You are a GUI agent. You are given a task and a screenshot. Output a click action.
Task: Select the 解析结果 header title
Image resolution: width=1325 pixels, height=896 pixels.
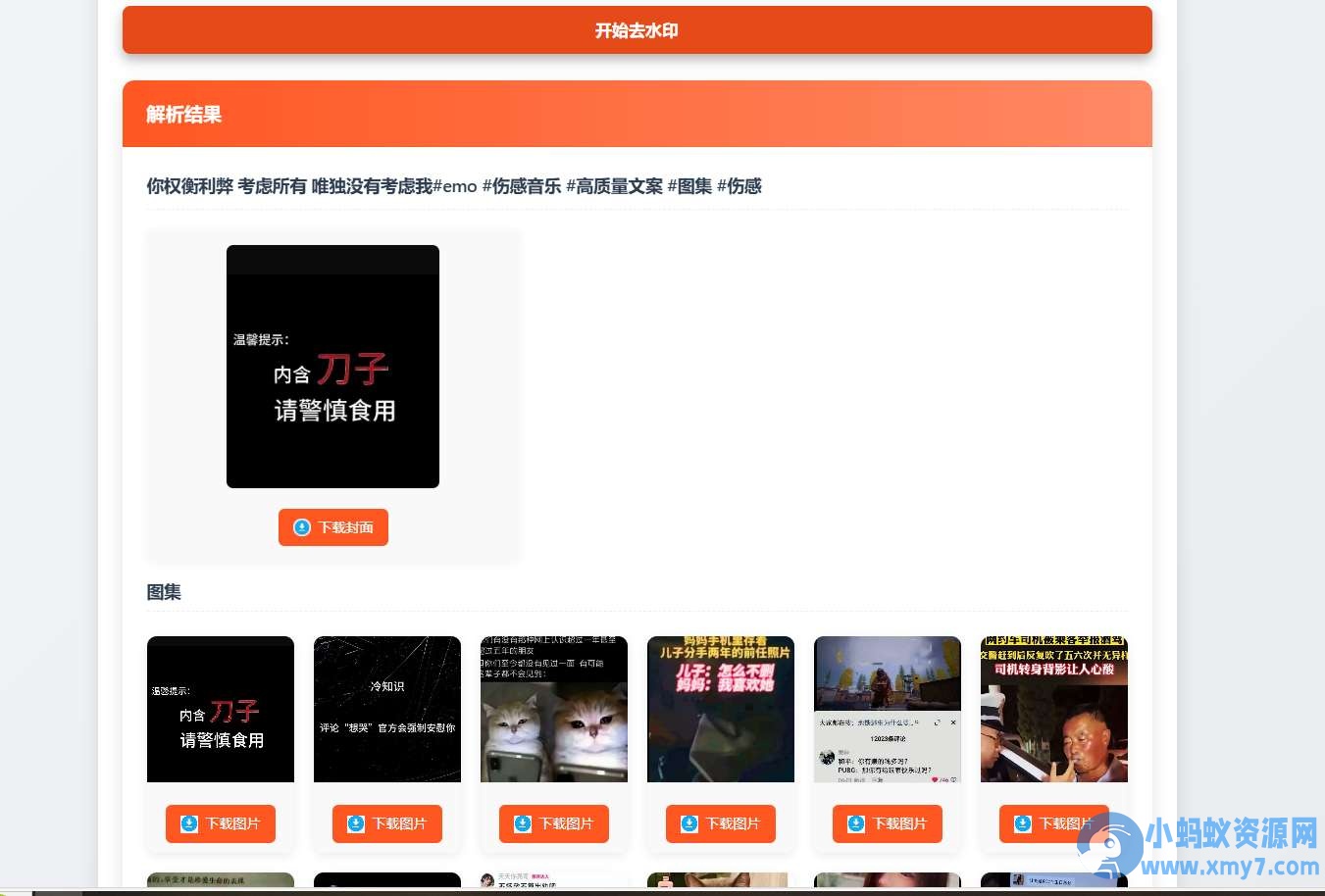[x=184, y=115]
